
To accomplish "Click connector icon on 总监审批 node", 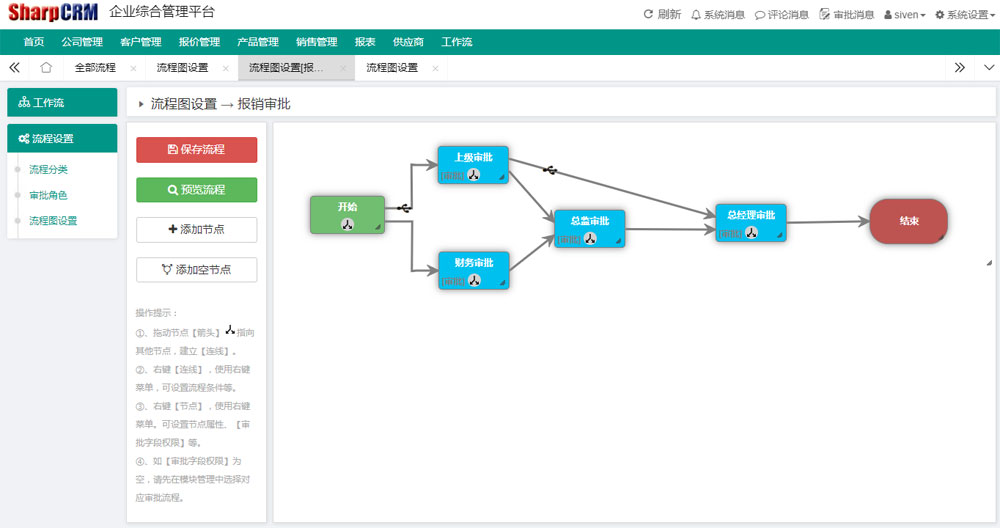I will [590, 239].
